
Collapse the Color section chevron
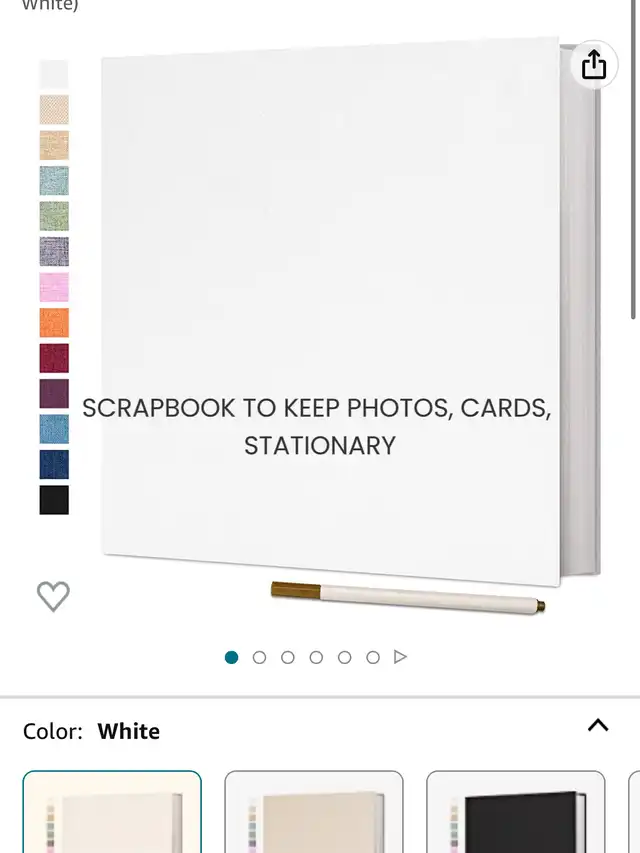pos(598,725)
